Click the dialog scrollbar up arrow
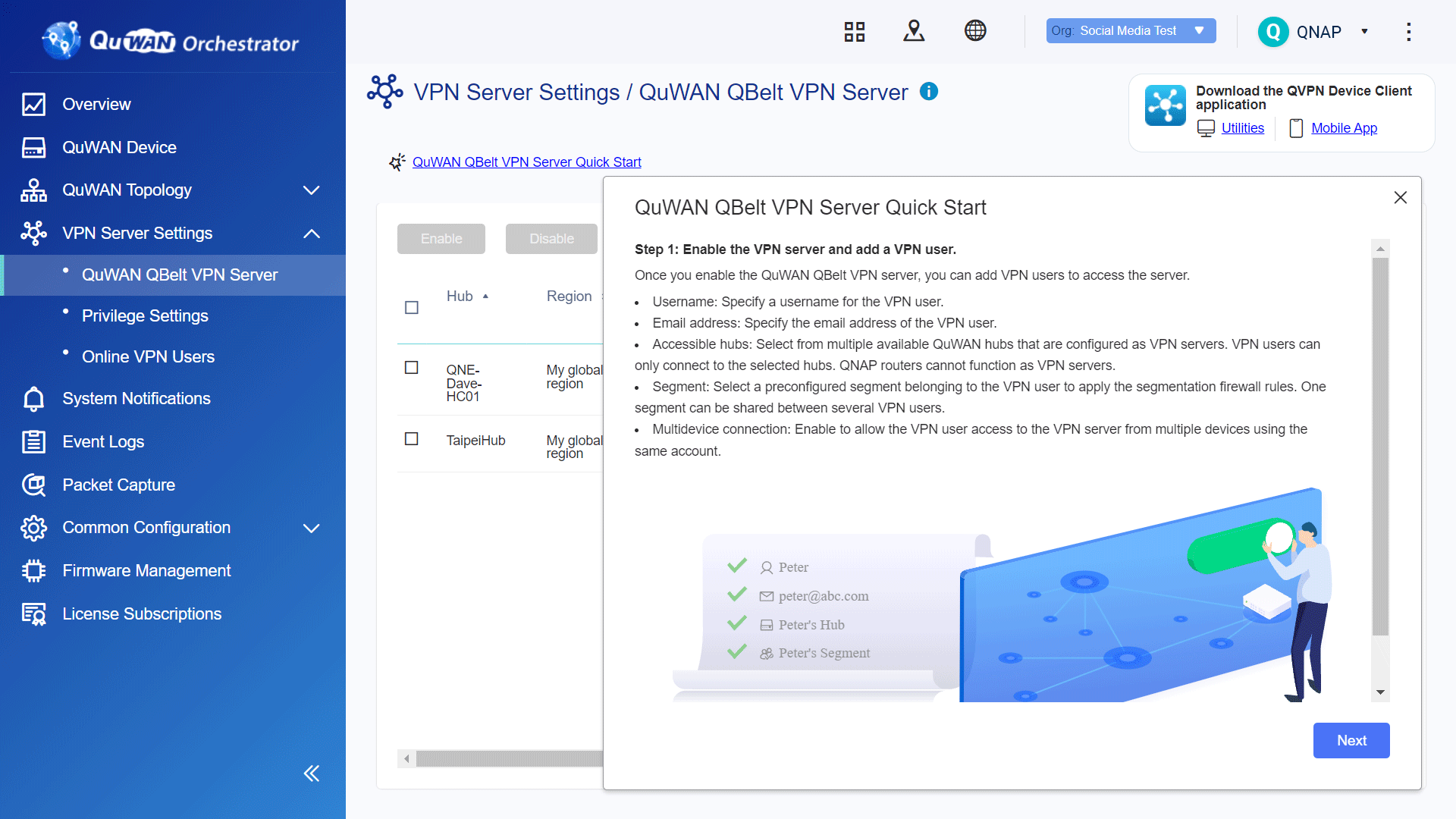Screen dimensions: 1456x819 [1380, 249]
